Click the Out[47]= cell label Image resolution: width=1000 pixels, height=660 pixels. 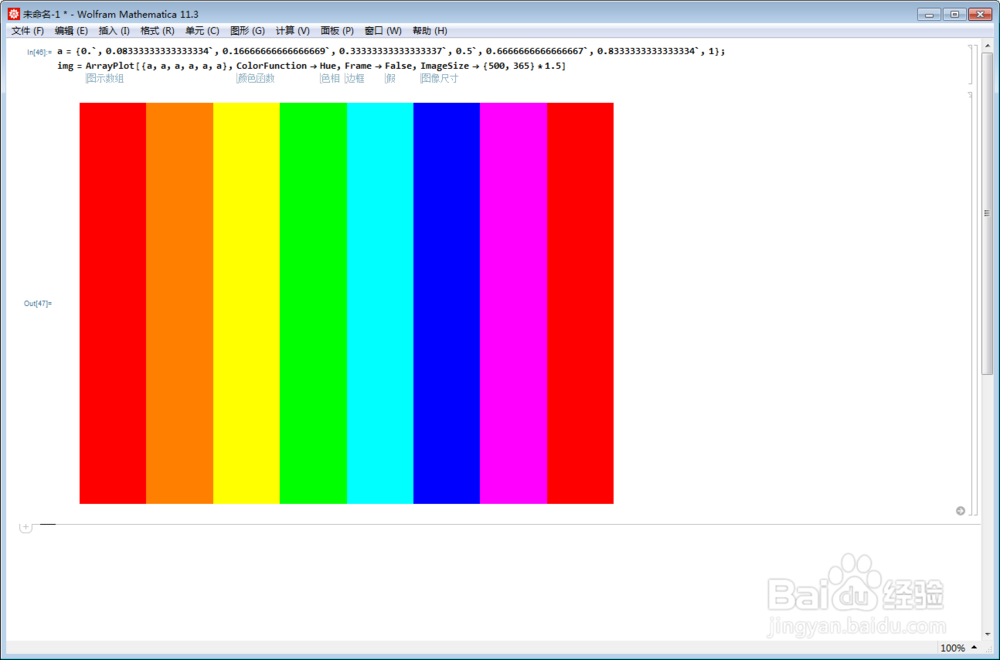[x=38, y=304]
